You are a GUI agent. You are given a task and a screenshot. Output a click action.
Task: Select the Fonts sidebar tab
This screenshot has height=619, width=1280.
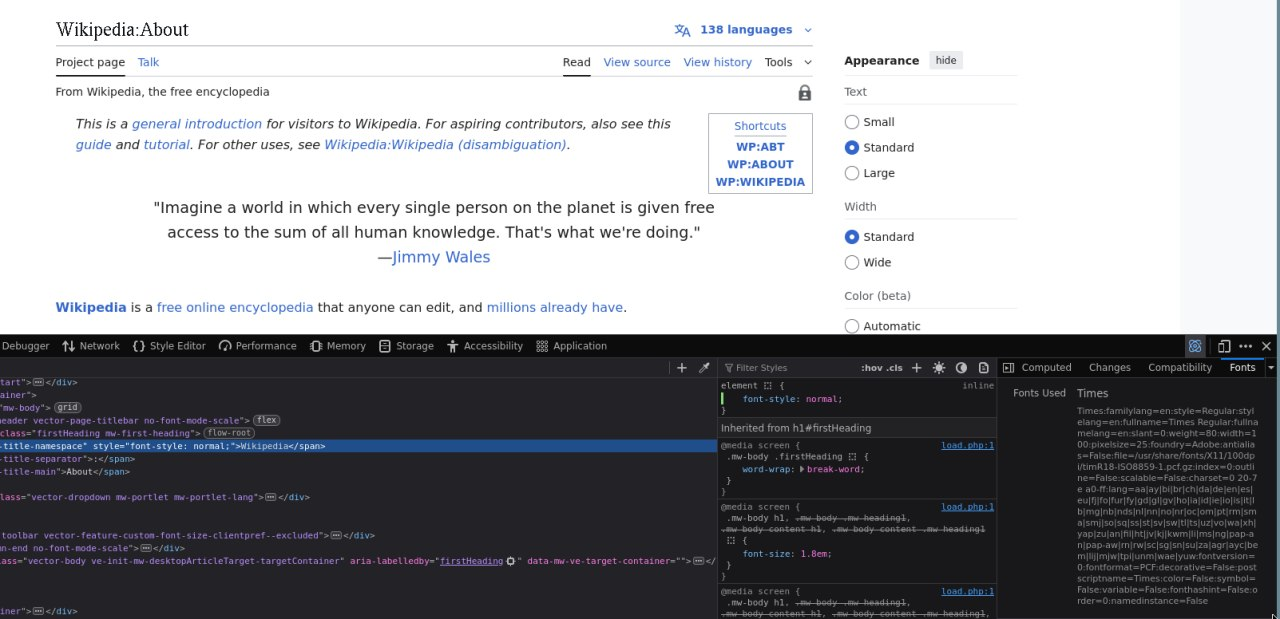click(1242, 368)
